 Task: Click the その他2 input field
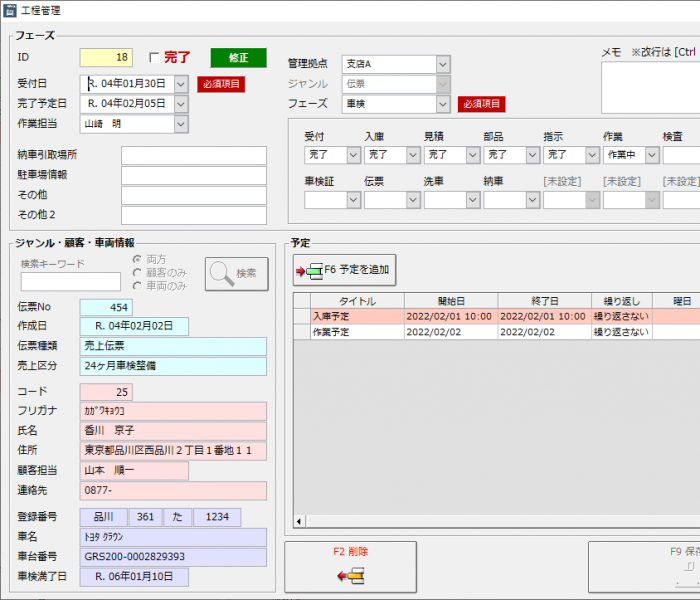click(194, 215)
